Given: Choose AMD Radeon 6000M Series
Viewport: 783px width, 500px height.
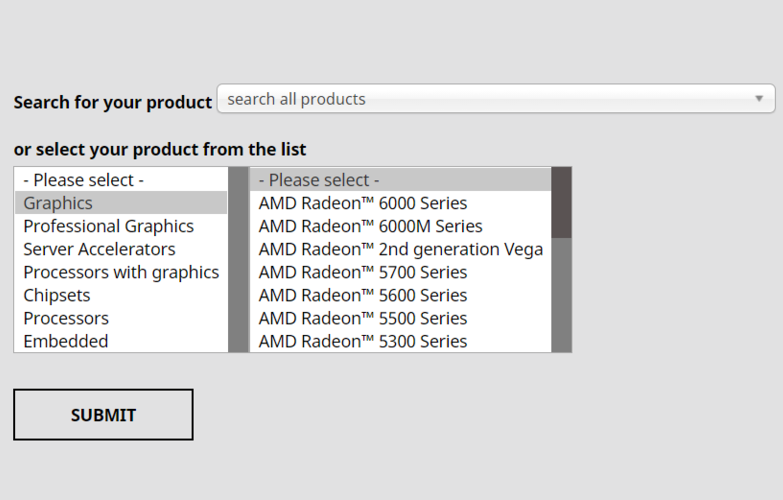Looking at the screenshot, I should (400, 226).
